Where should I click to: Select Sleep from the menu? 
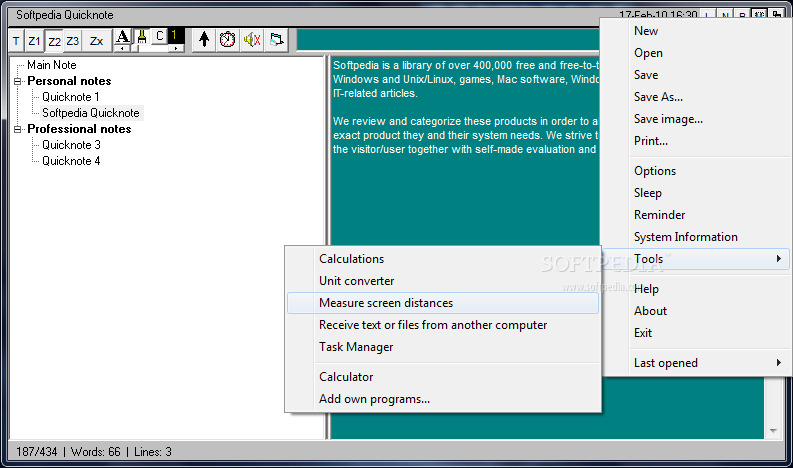pos(695,193)
